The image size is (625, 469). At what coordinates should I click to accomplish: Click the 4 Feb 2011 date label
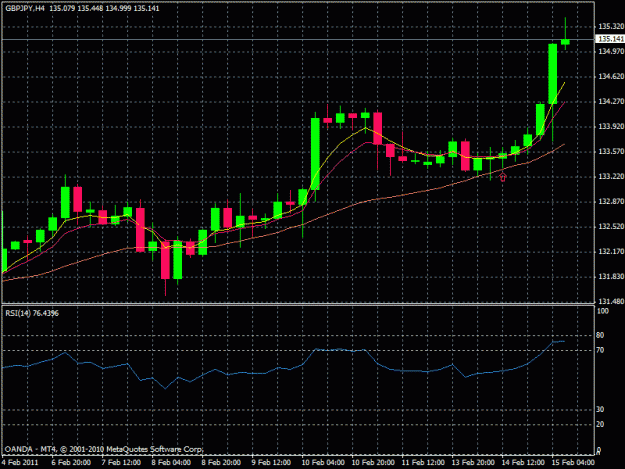pyautogui.click(x=20, y=463)
